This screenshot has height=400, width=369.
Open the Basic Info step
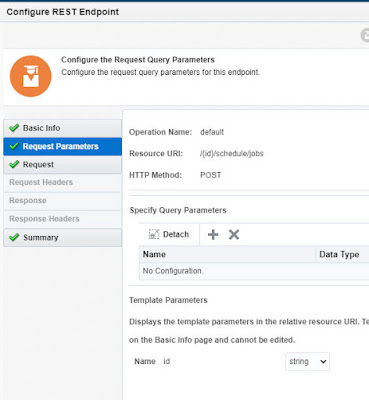62,128
